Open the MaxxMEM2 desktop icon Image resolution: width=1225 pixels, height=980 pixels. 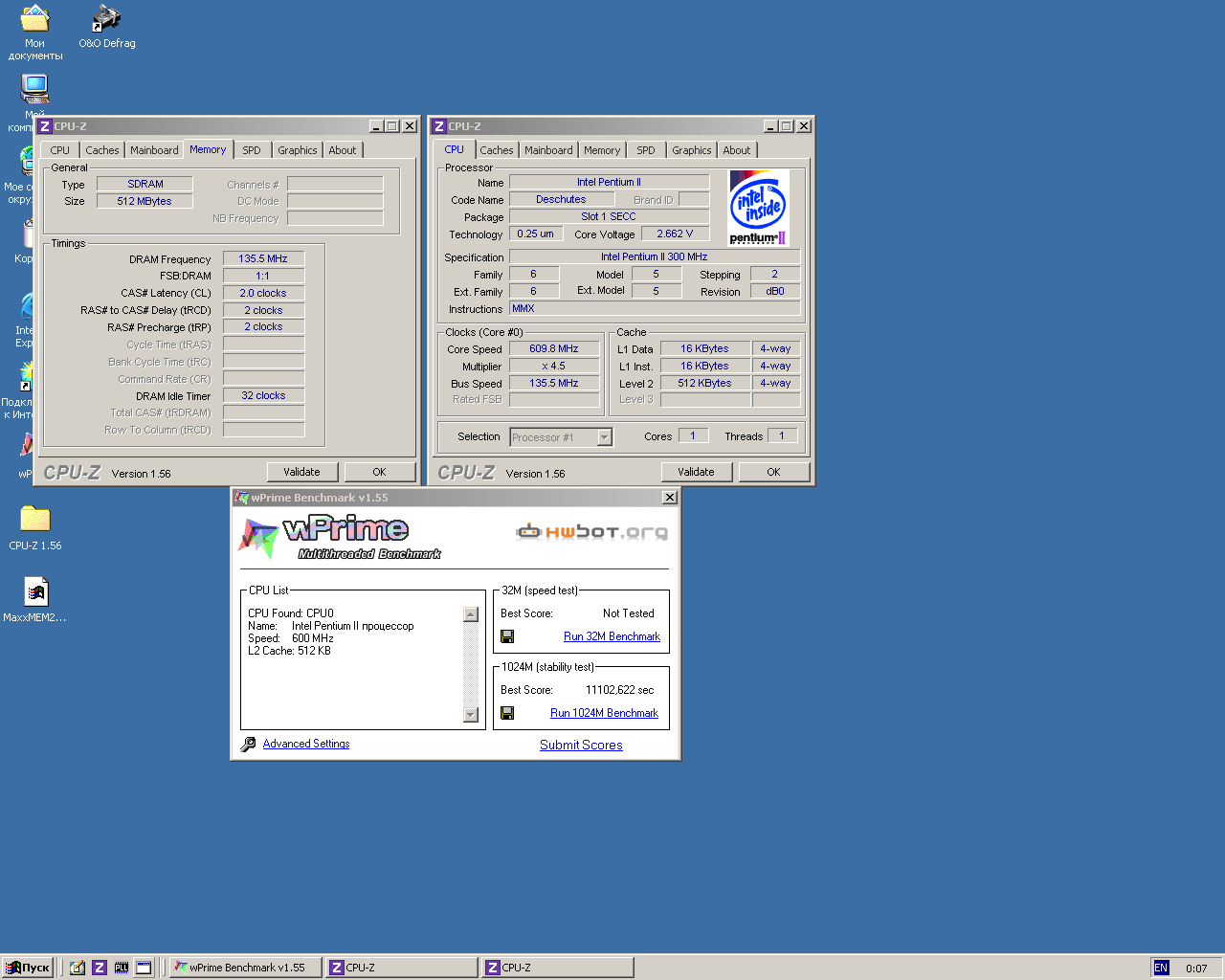34,599
